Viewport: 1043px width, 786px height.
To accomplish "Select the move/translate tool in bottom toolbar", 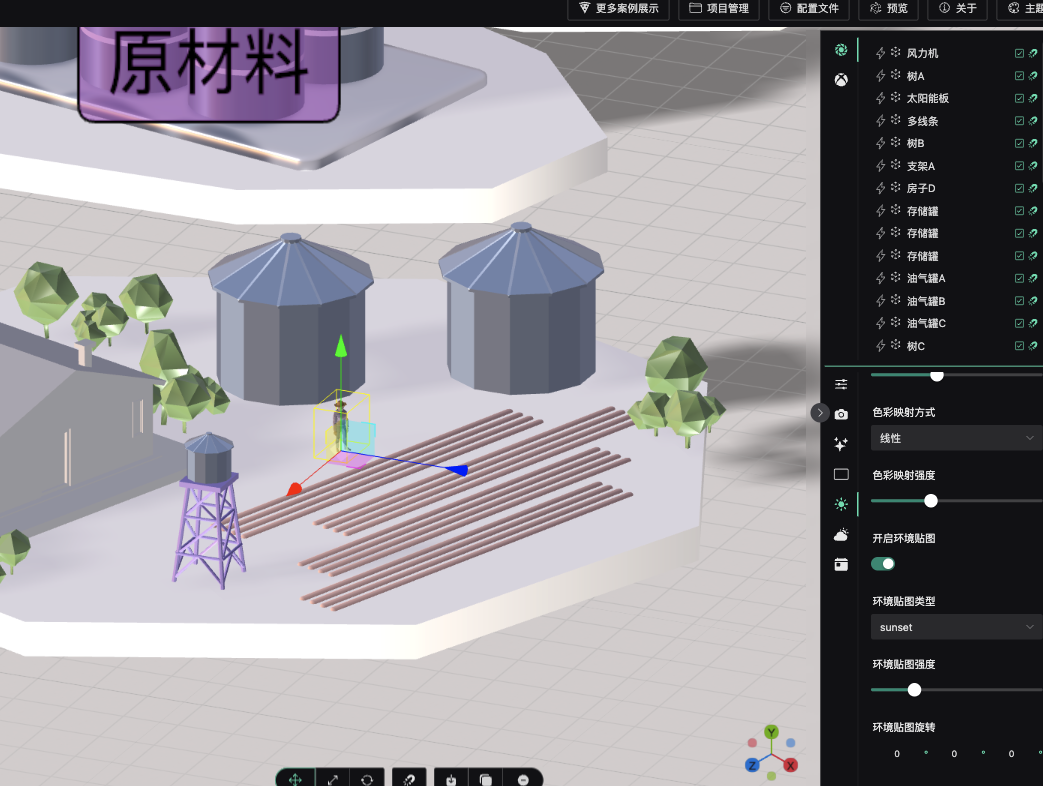I will point(296,779).
